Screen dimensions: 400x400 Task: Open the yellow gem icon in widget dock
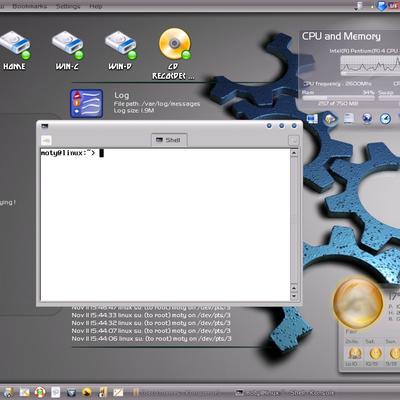point(330,119)
